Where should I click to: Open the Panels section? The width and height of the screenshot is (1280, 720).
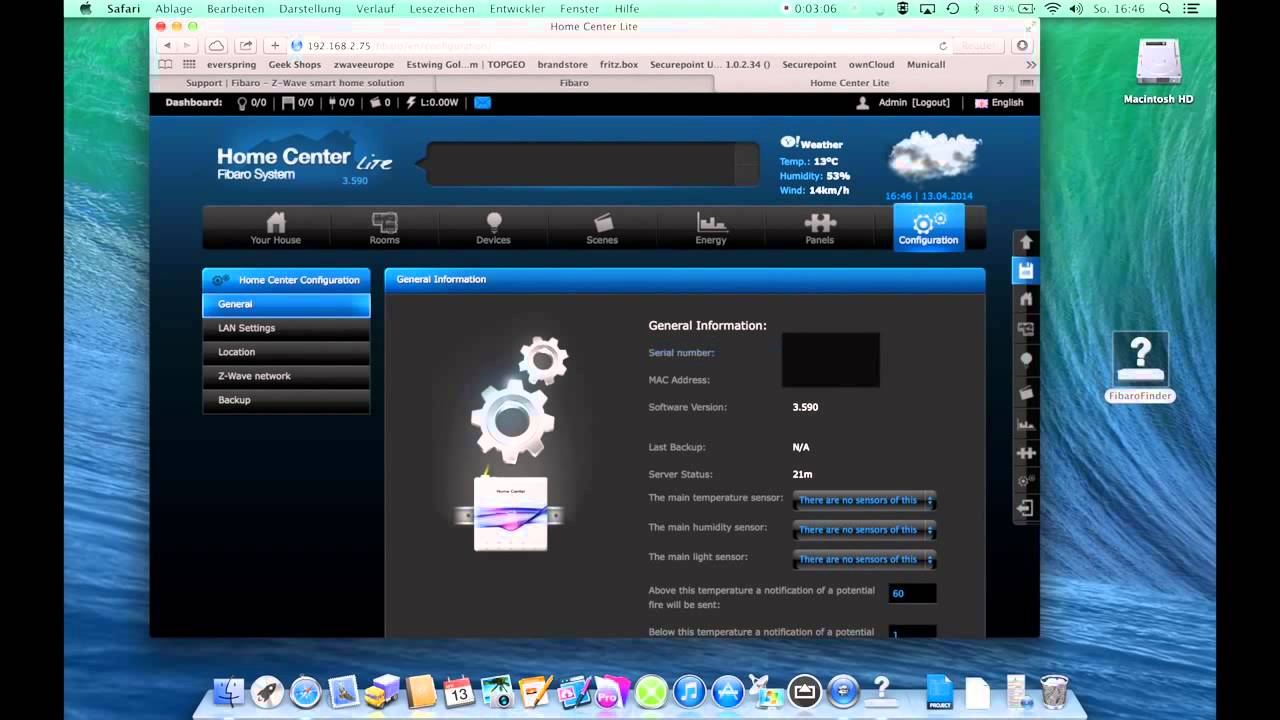pyautogui.click(x=820, y=228)
